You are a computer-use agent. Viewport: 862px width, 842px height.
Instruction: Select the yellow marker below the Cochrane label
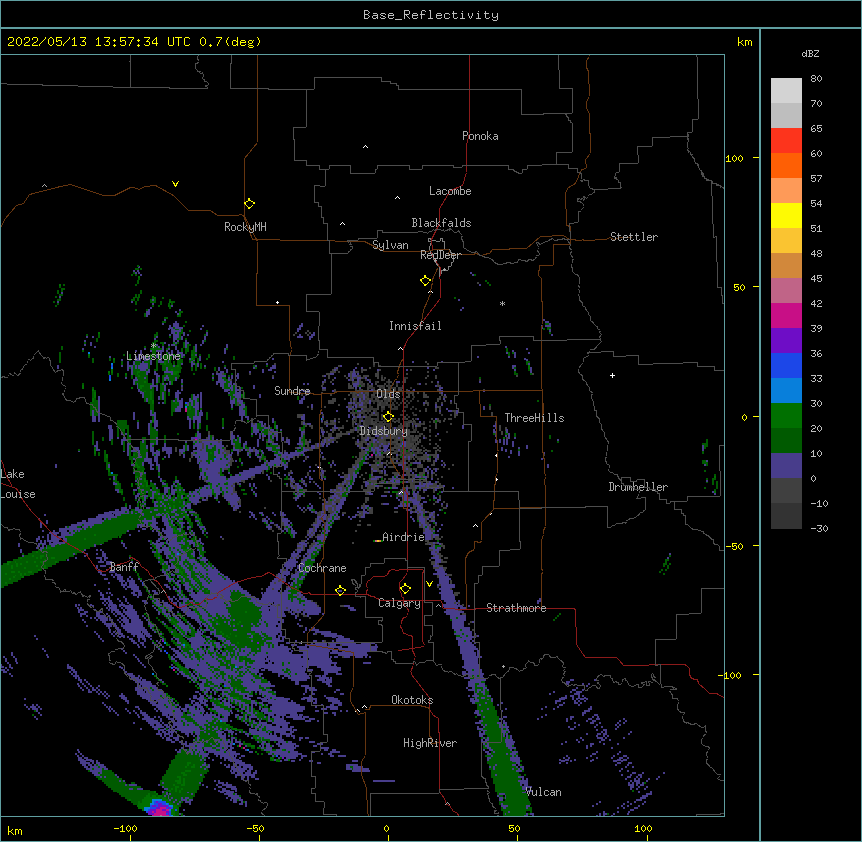pos(340,591)
